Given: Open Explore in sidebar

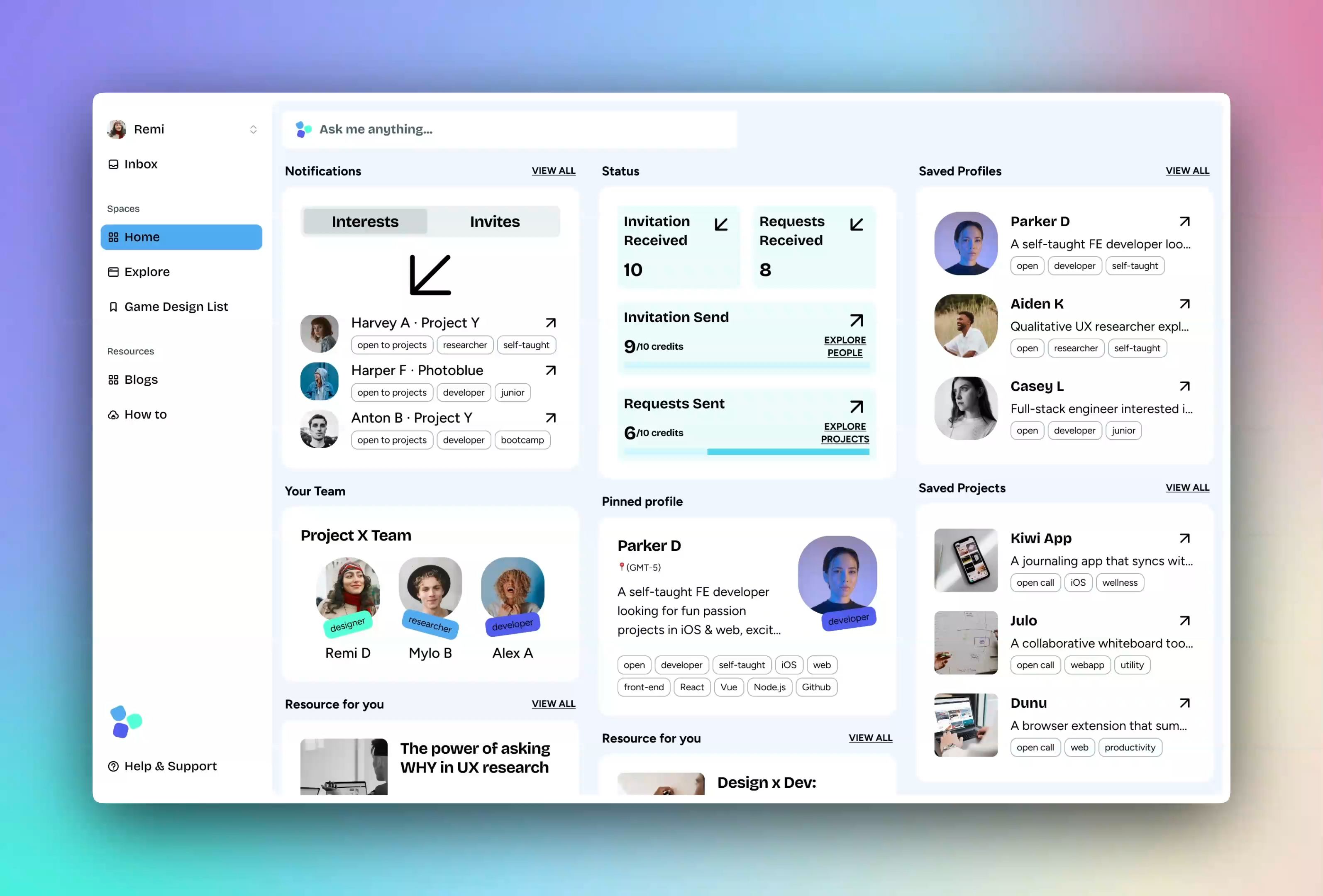Looking at the screenshot, I should coord(181,272).
